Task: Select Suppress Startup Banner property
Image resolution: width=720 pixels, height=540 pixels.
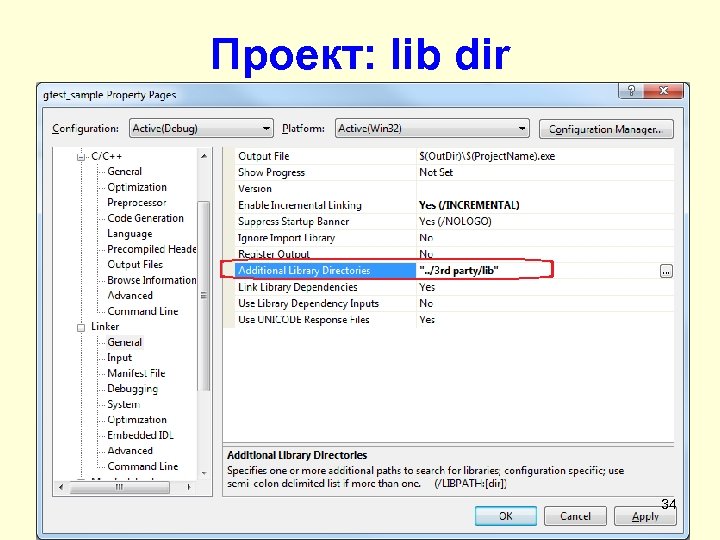Action: (293, 222)
